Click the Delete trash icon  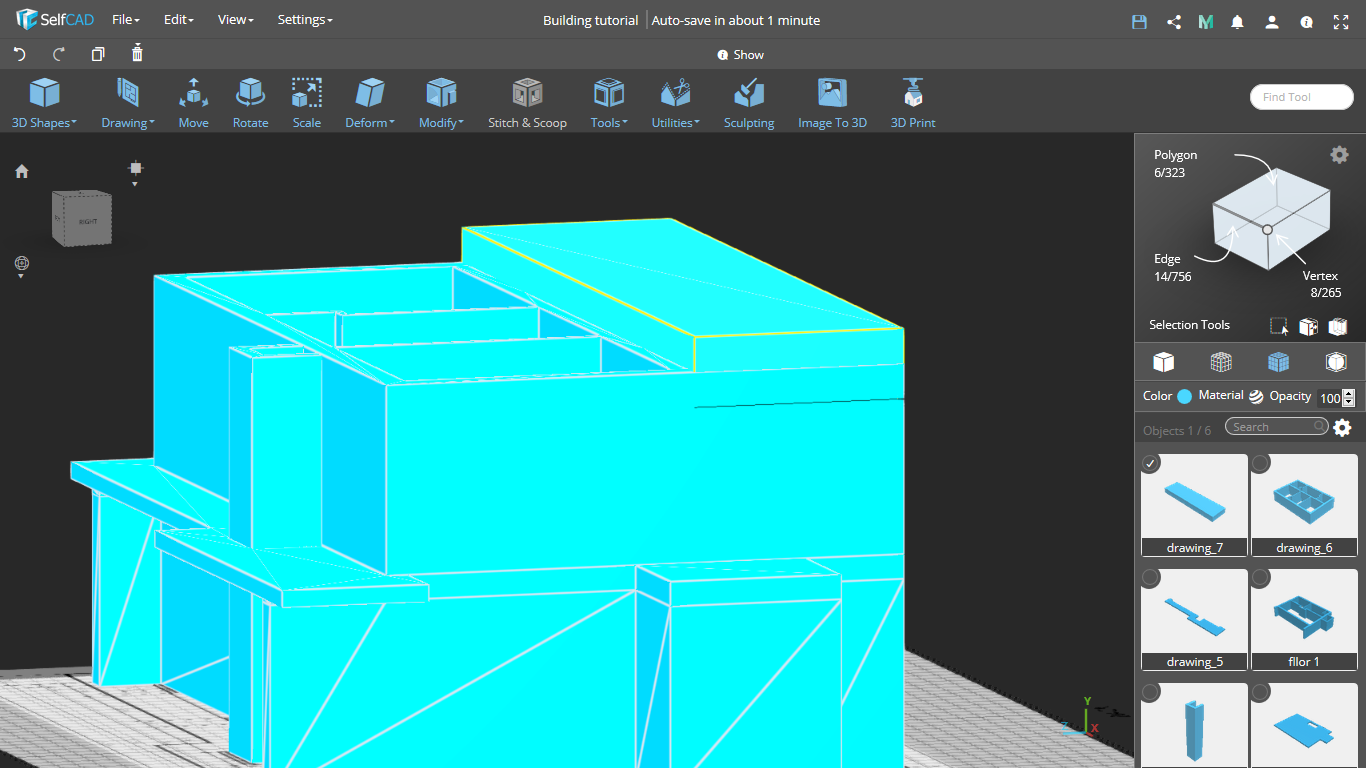(137, 53)
